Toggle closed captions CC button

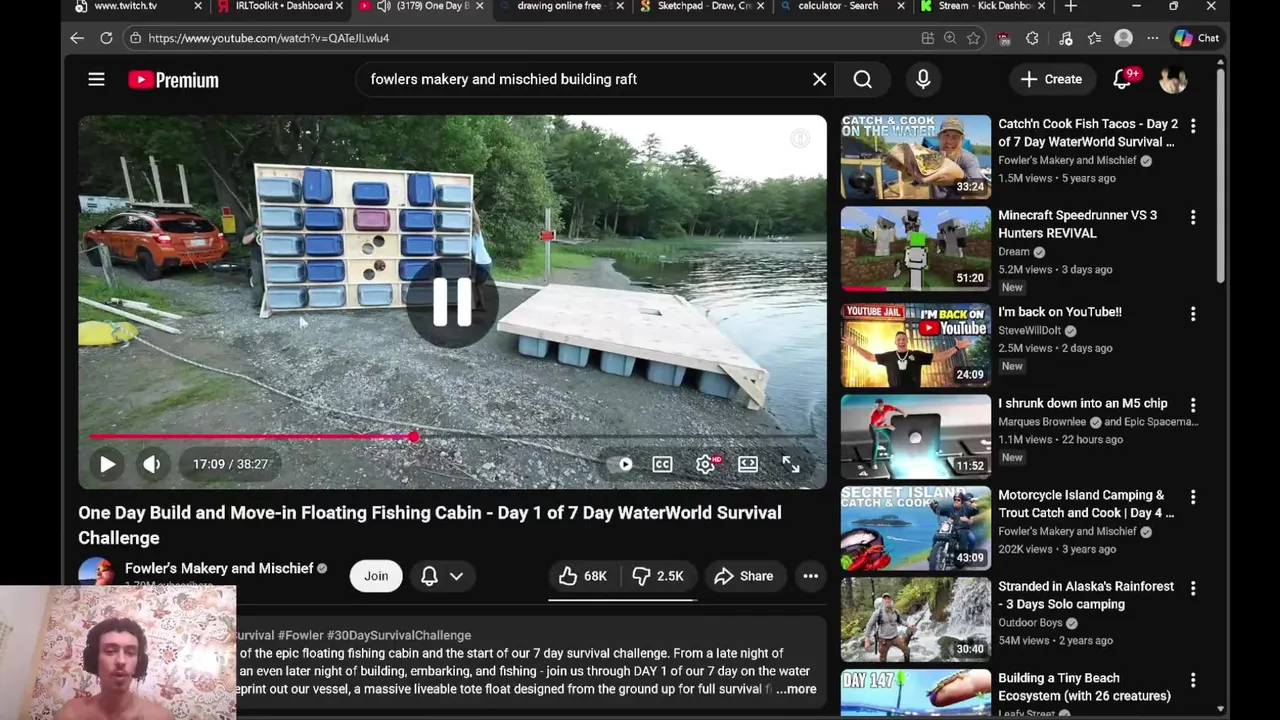662,464
